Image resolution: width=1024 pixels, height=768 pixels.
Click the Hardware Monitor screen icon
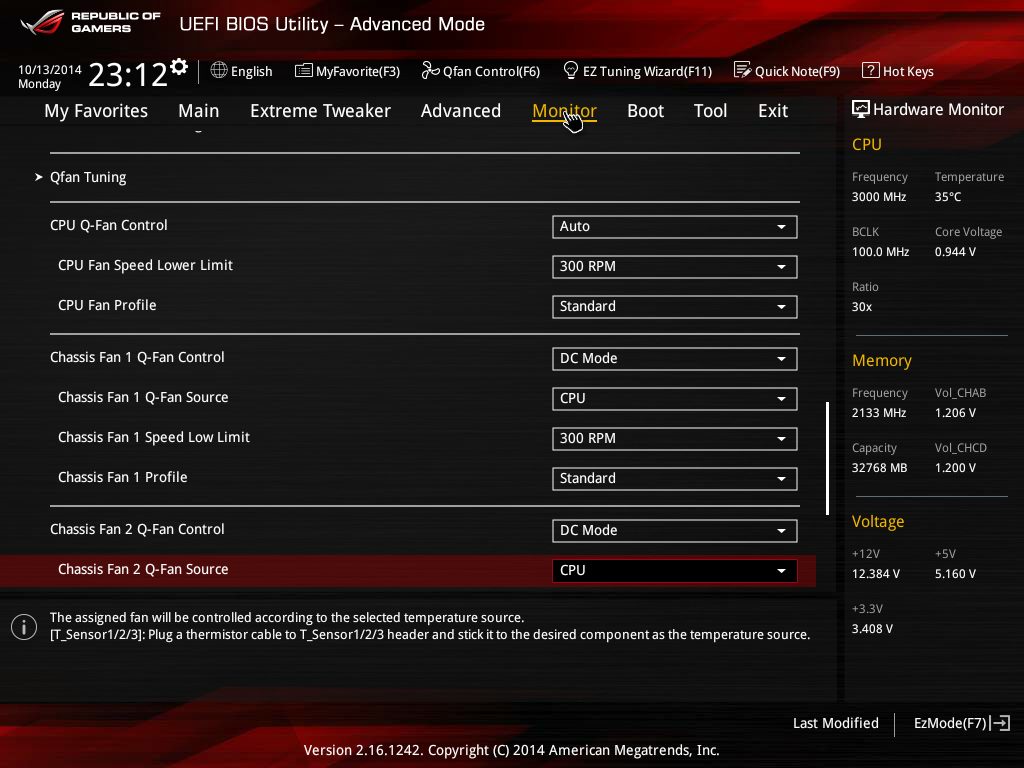861,109
